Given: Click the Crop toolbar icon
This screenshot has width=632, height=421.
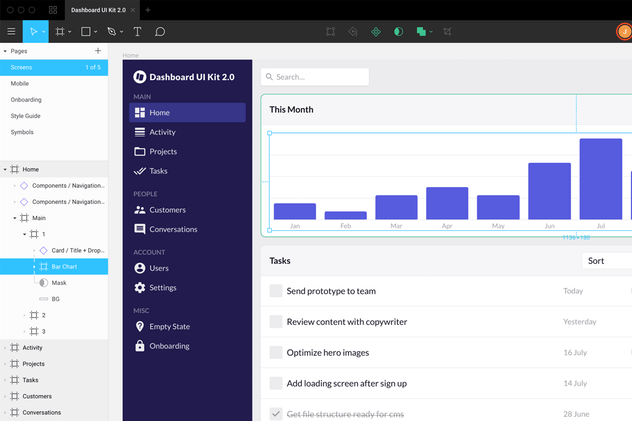Looking at the screenshot, I should [x=447, y=31].
